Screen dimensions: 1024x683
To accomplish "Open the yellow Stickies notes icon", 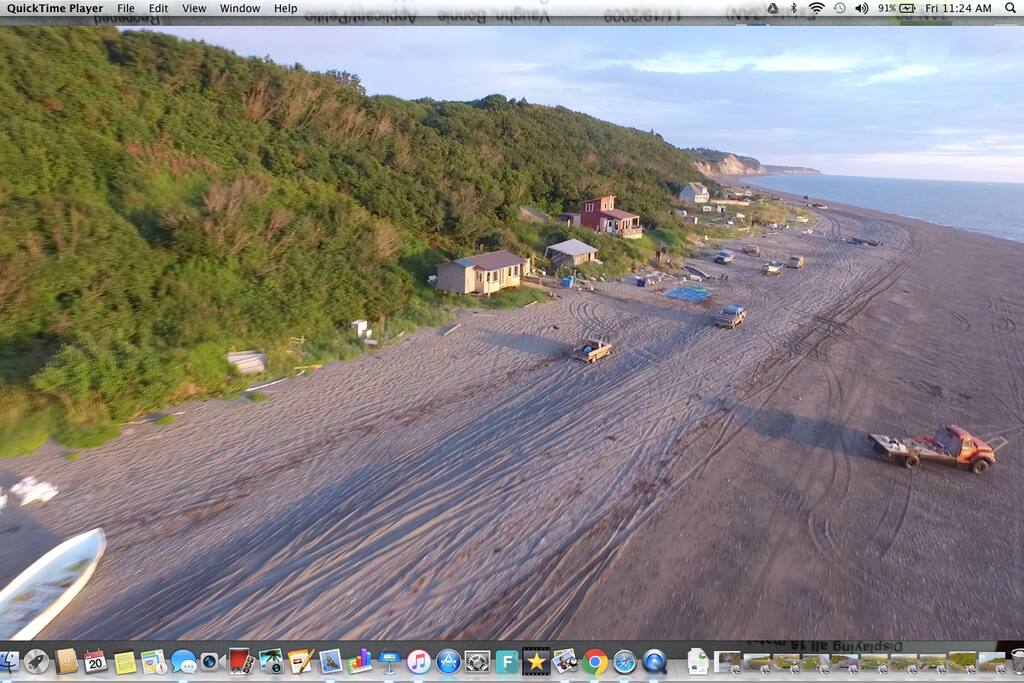I will pos(125,662).
